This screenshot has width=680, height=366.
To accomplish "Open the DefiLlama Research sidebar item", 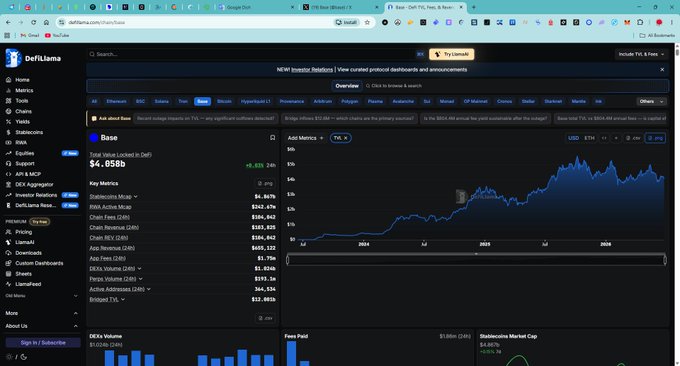I will click(x=31, y=206).
